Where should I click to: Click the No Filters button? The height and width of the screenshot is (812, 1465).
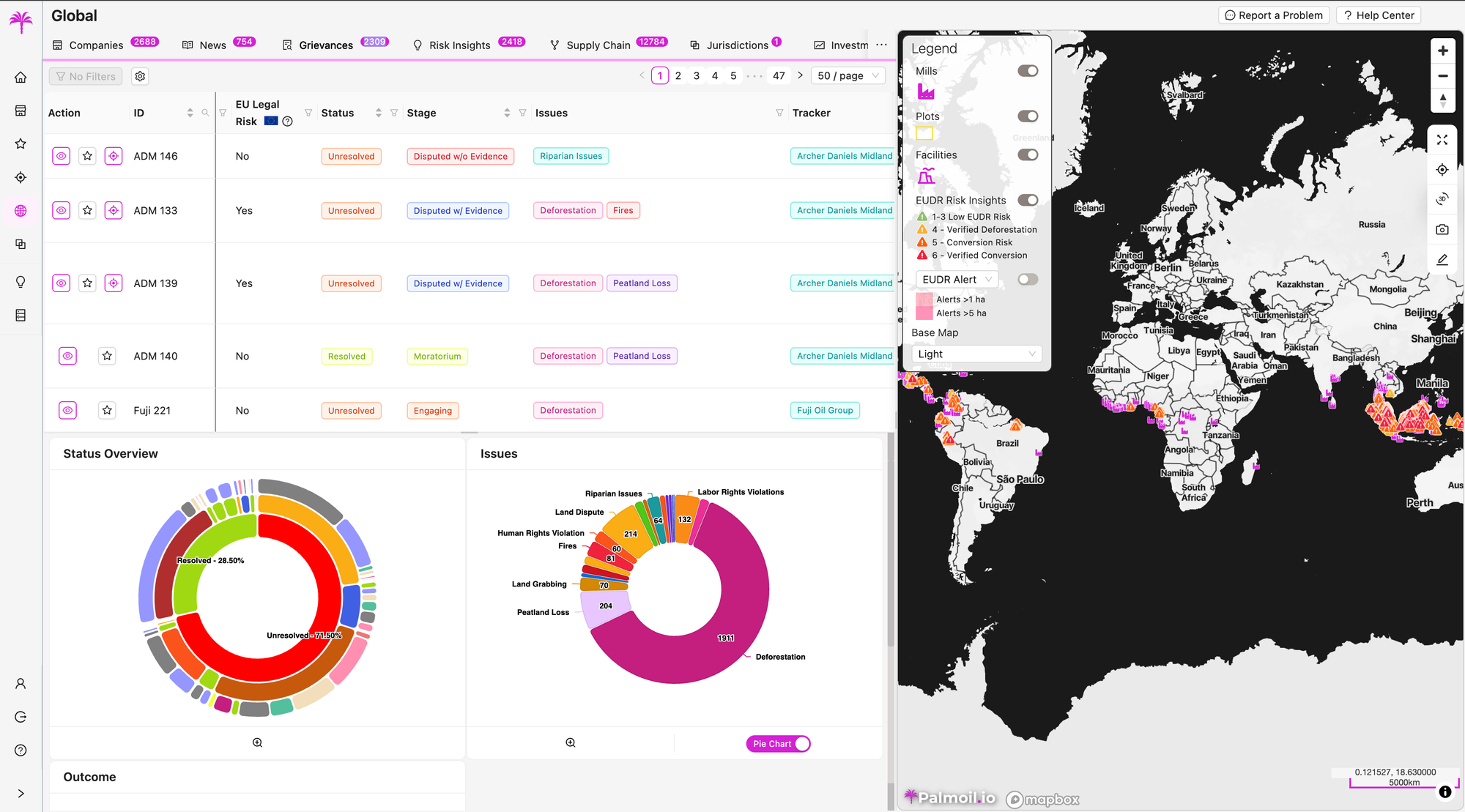86,76
